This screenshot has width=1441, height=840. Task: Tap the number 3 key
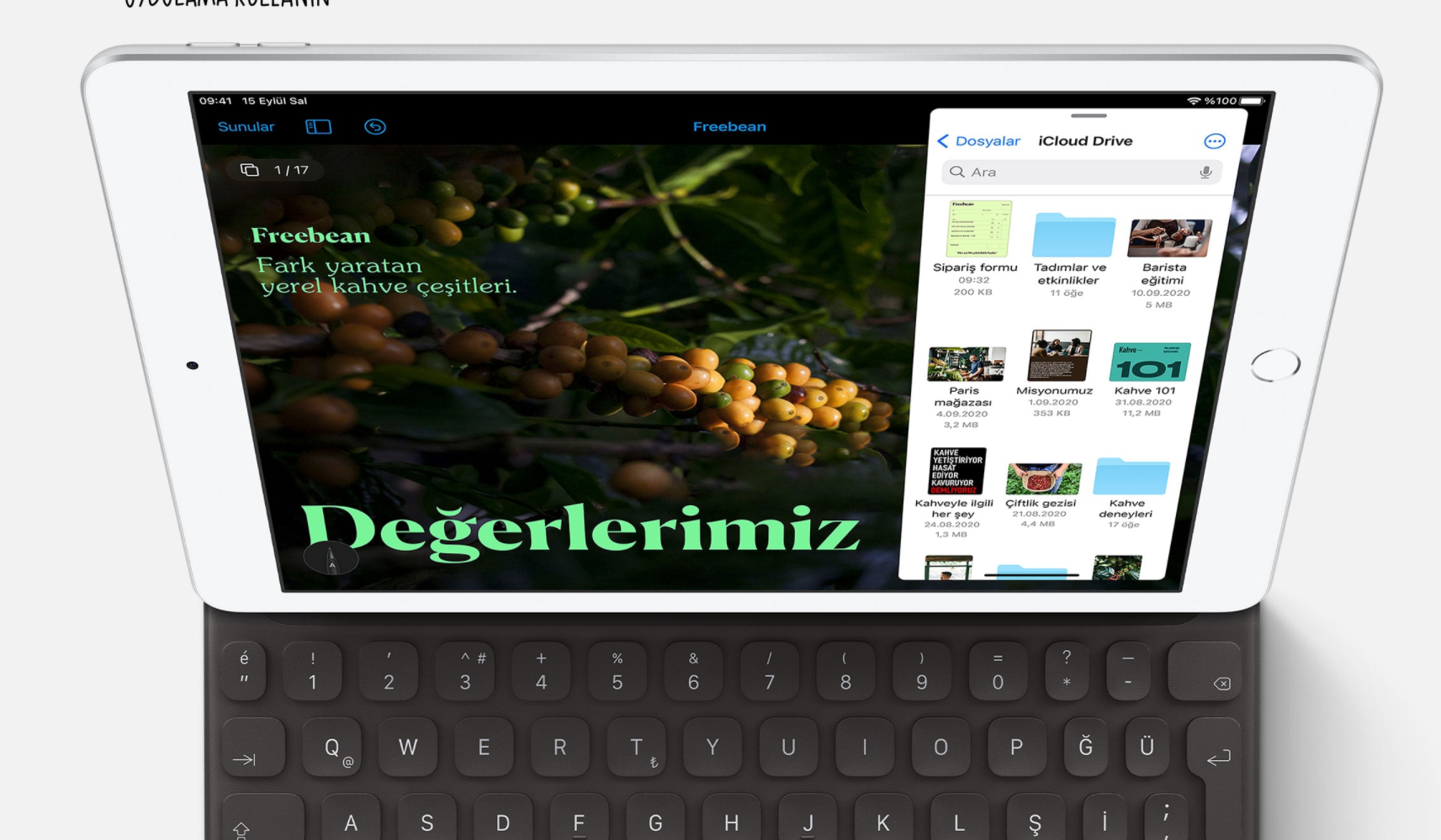pos(465,671)
